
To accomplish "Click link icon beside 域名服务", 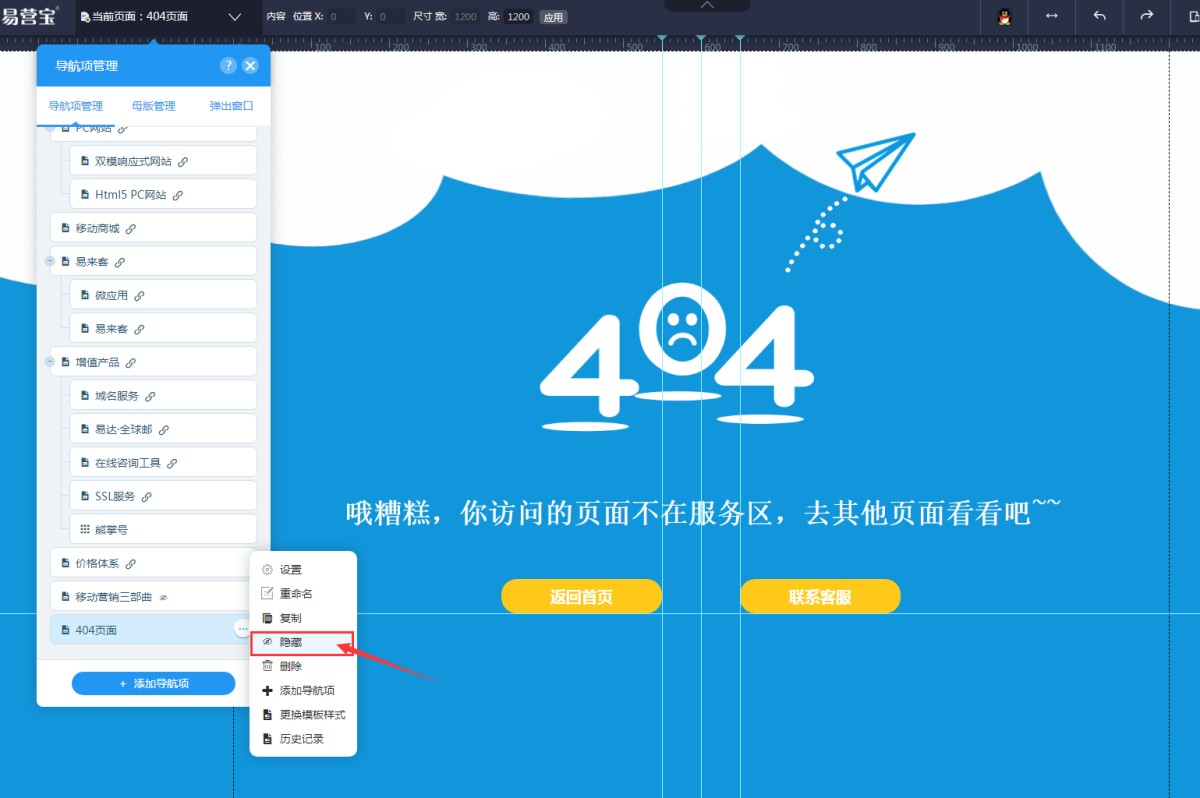I will point(150,396).
